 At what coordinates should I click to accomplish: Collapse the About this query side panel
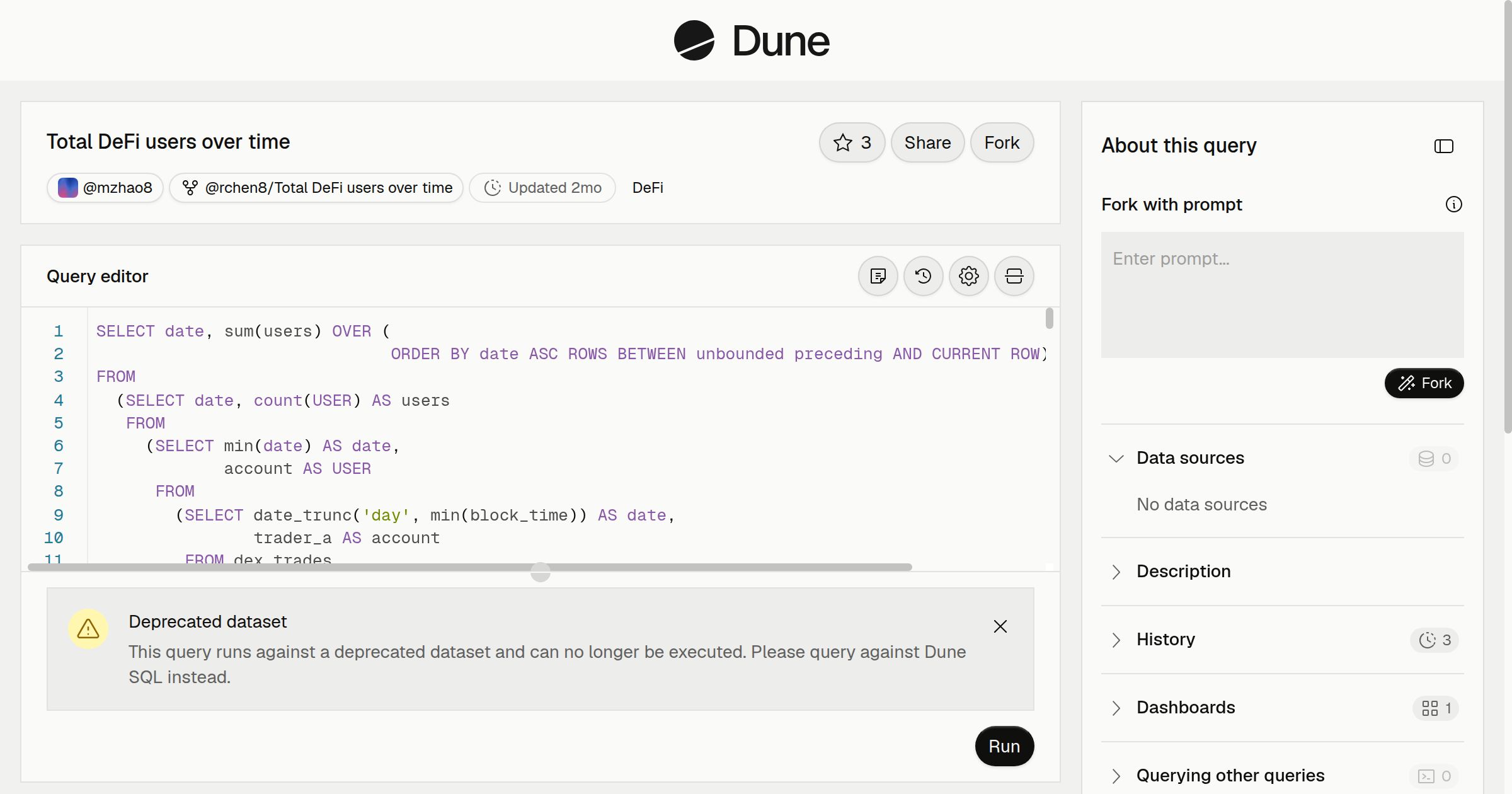coord(1443,146)
